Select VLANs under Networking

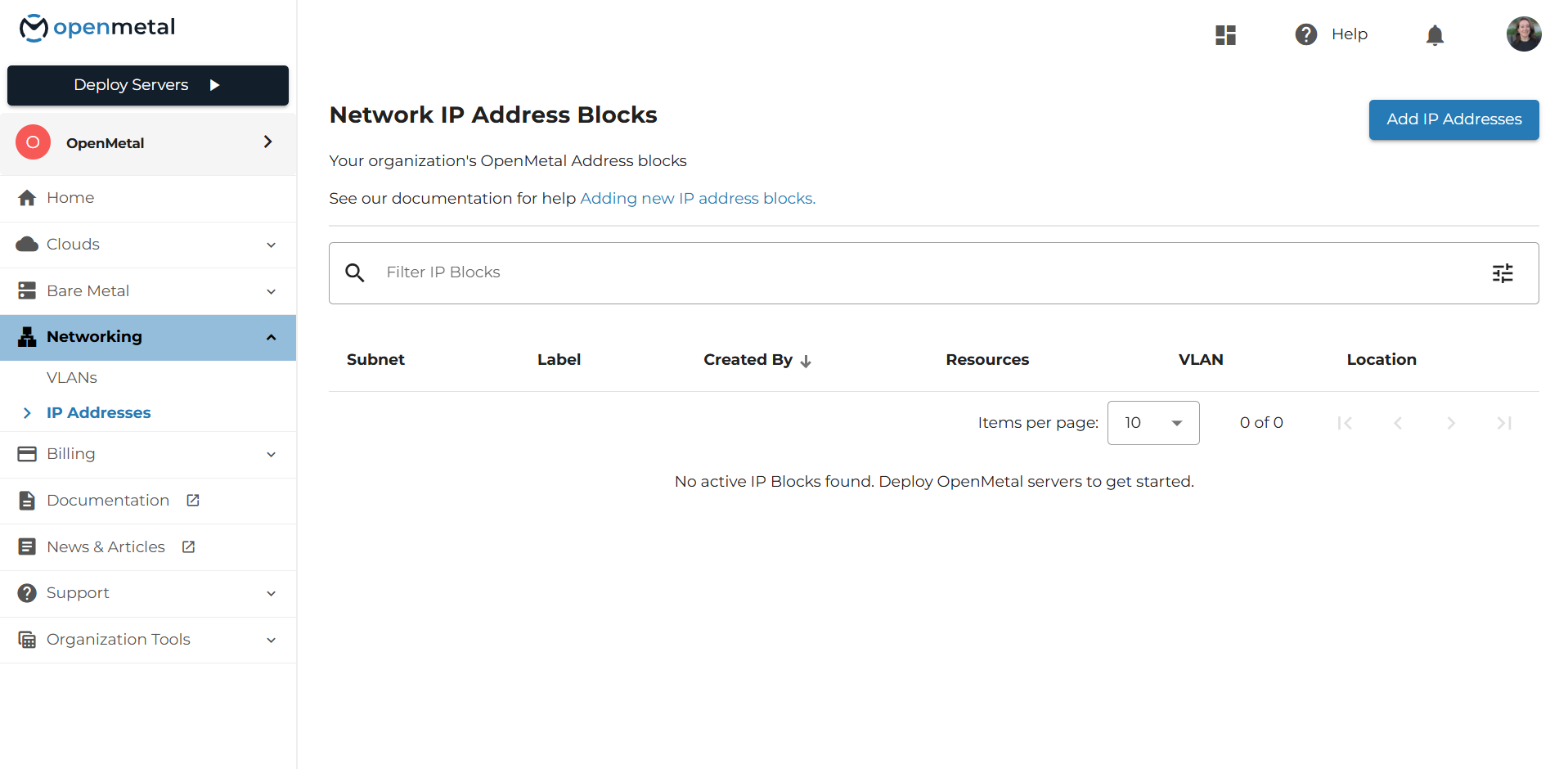72,378
